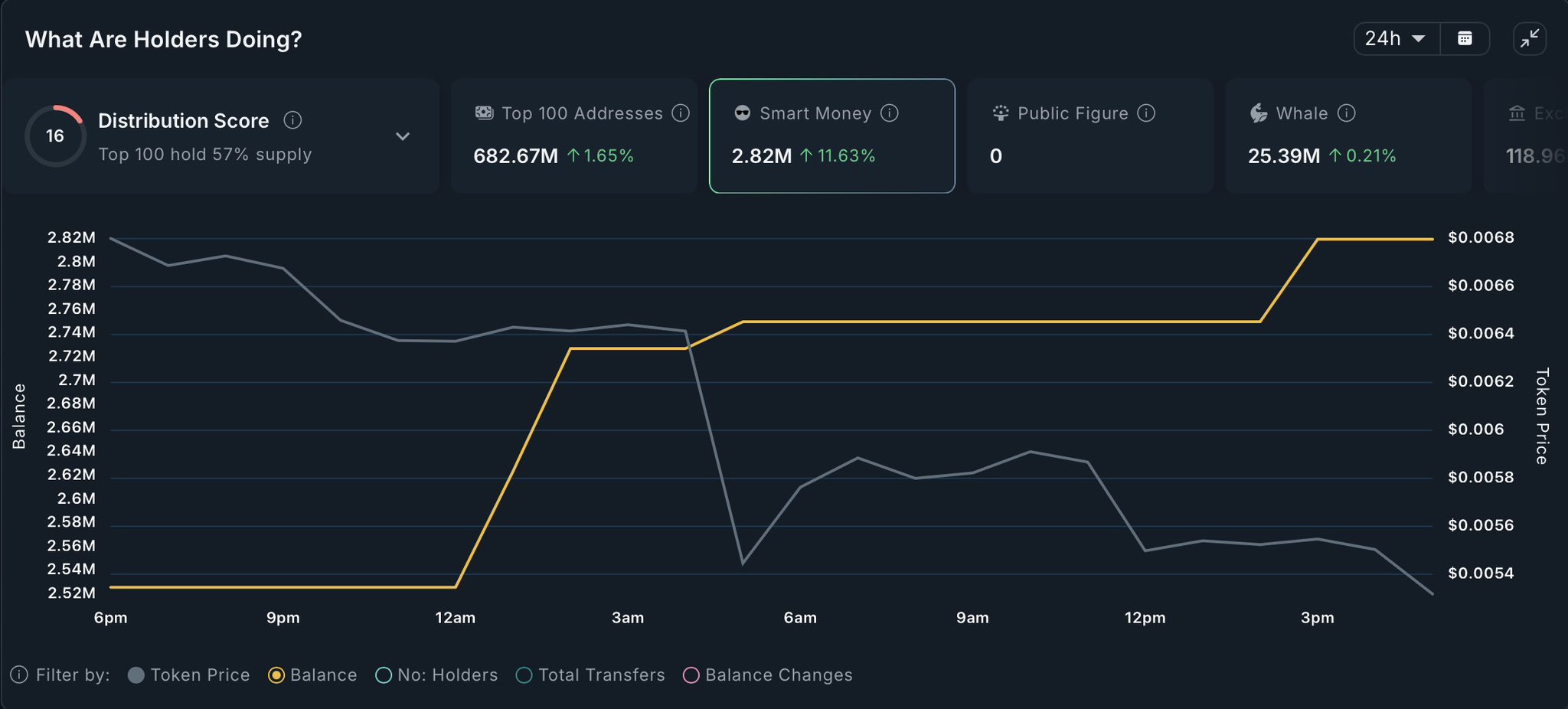The image size is (1568, 709).
Task: Click the Filter by info icon
Action: tap(19, 675)
